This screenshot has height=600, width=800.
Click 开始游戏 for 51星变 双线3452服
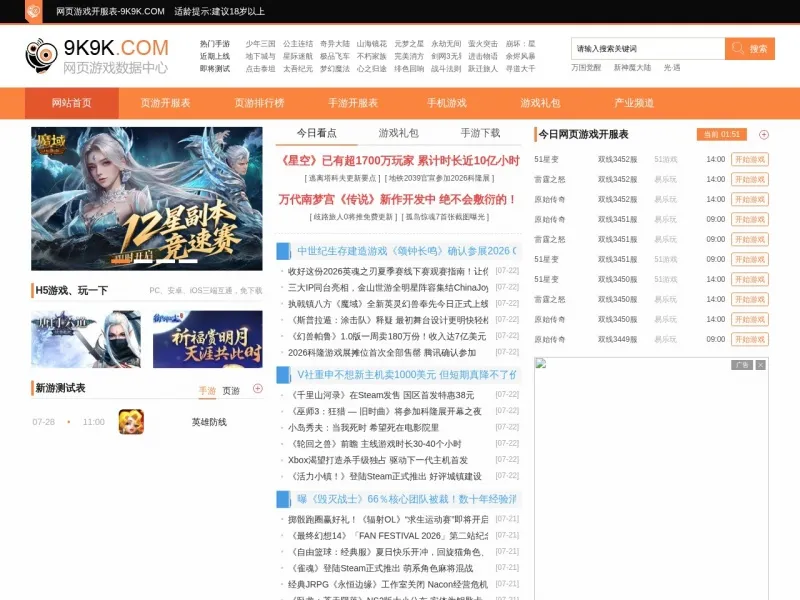pyautogui.click(x=750, y=160)
